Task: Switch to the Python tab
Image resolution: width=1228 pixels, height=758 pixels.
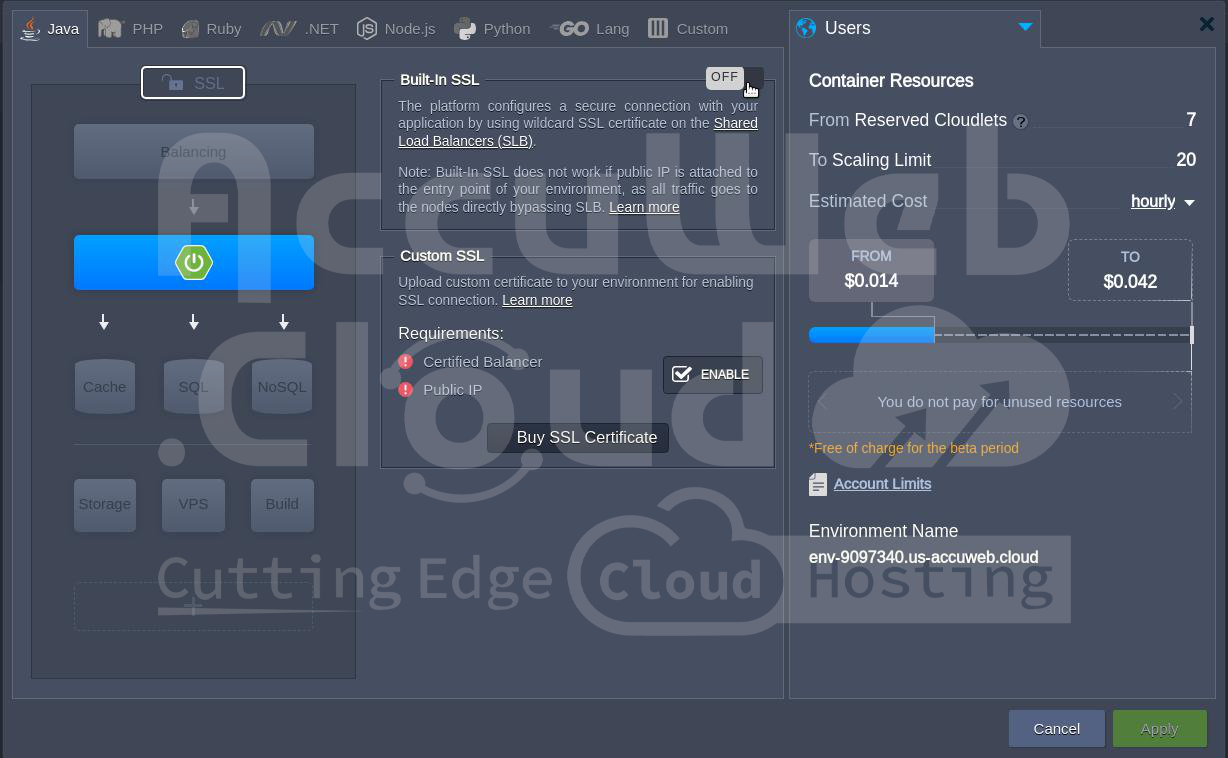Action: (492, 29)
